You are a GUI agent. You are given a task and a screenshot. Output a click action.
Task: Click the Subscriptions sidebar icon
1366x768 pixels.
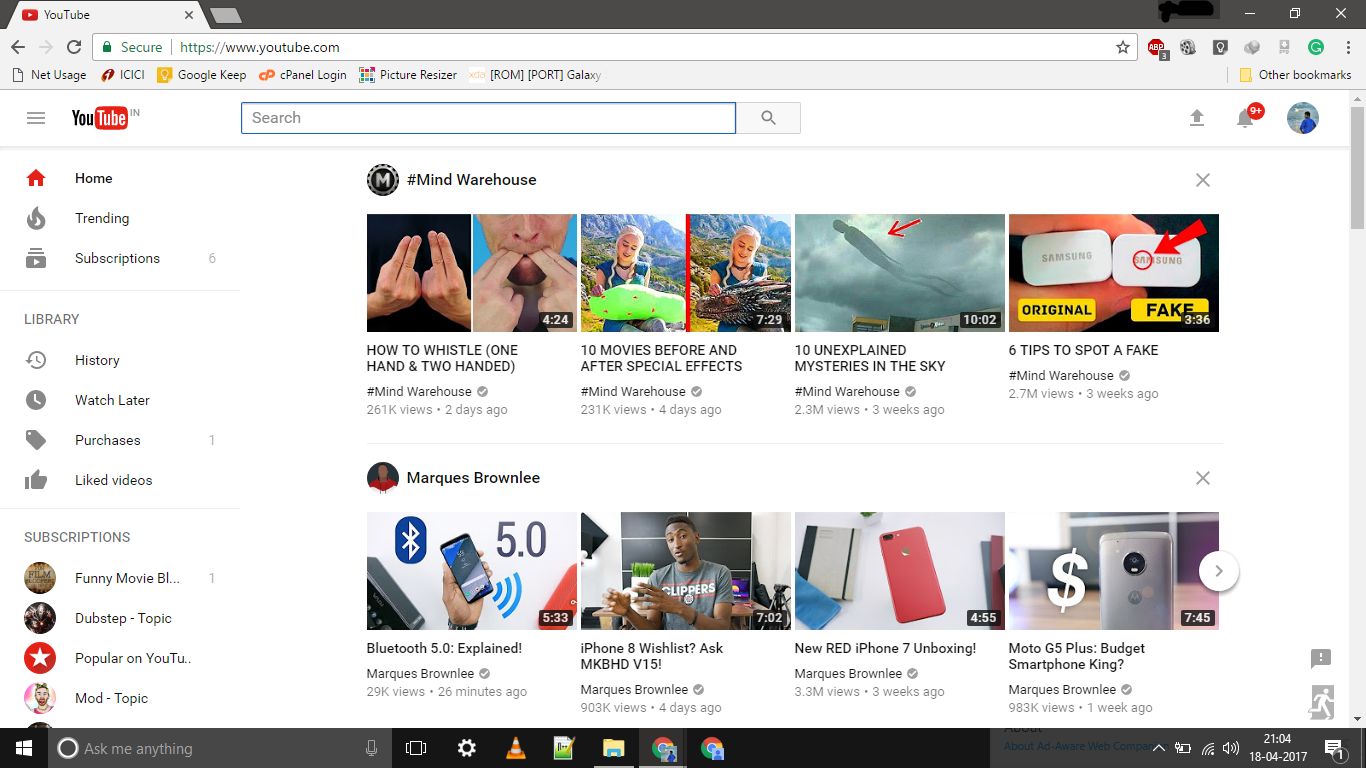point(36,258)
